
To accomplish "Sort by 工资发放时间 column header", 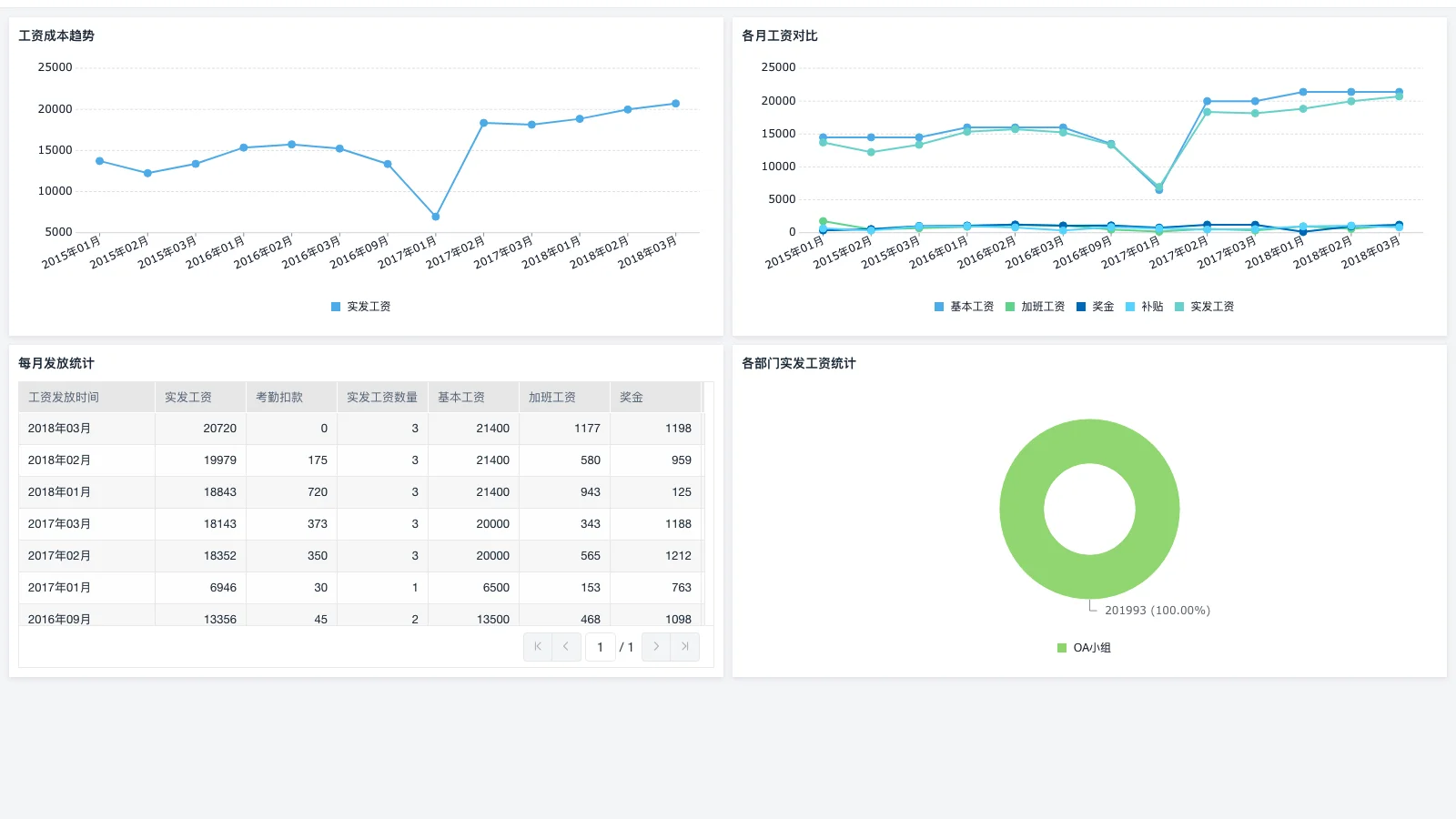I will click(64, 398).
